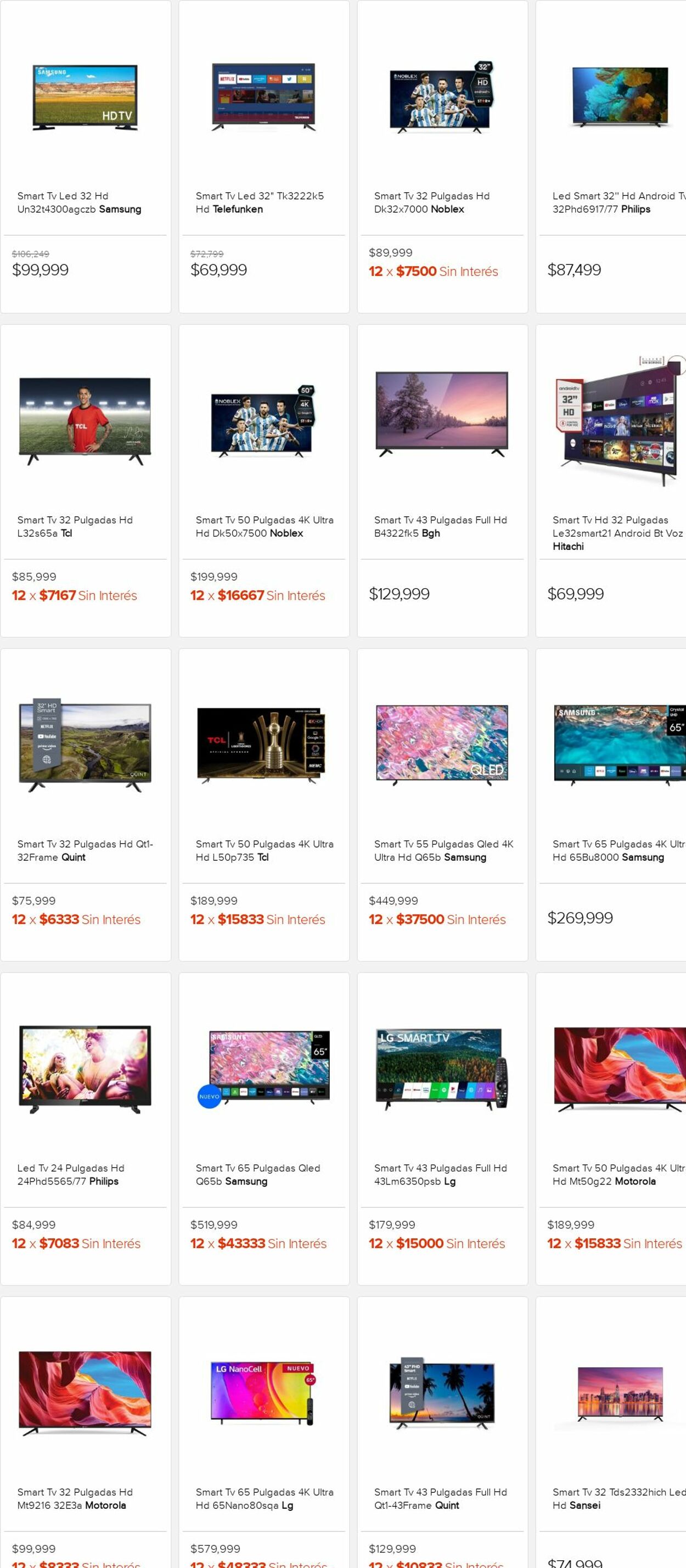Open Smart Tv 43 Pulgadas B4322fk5 Bgh title
This screenshot has width=686, height=1568.
pos(441,527)
